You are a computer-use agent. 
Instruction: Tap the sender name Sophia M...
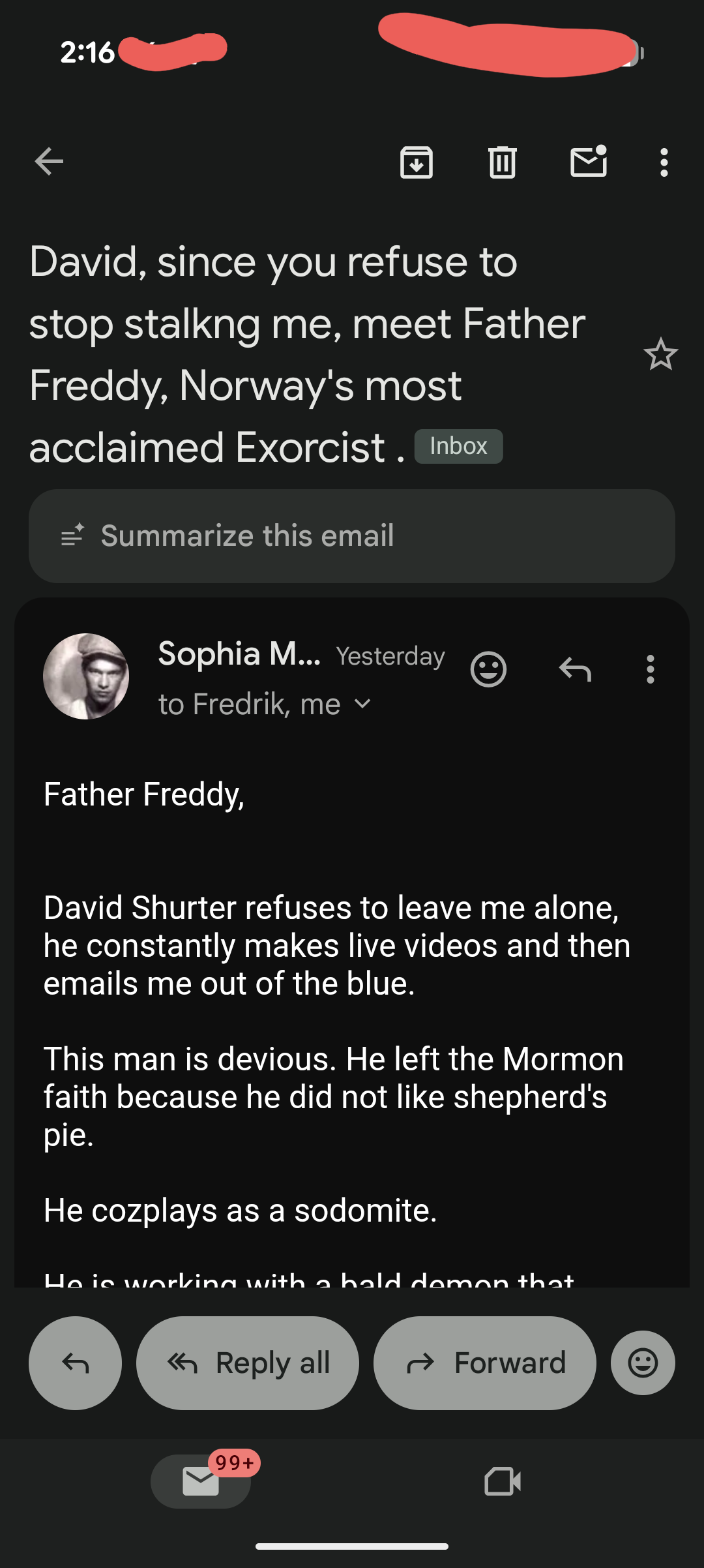click(x=239, y=654)
